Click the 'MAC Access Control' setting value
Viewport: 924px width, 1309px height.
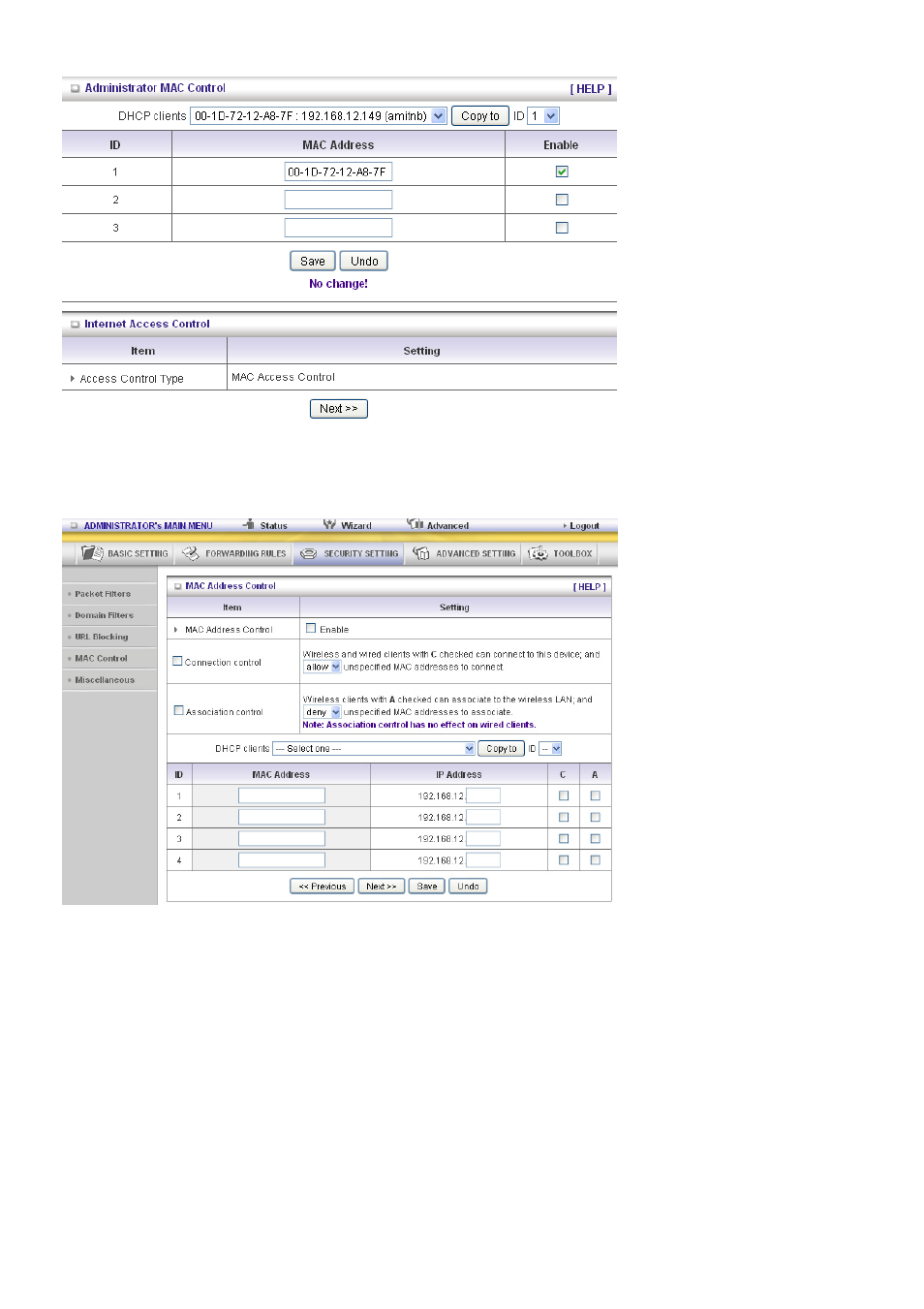click(x=283, y=377)
